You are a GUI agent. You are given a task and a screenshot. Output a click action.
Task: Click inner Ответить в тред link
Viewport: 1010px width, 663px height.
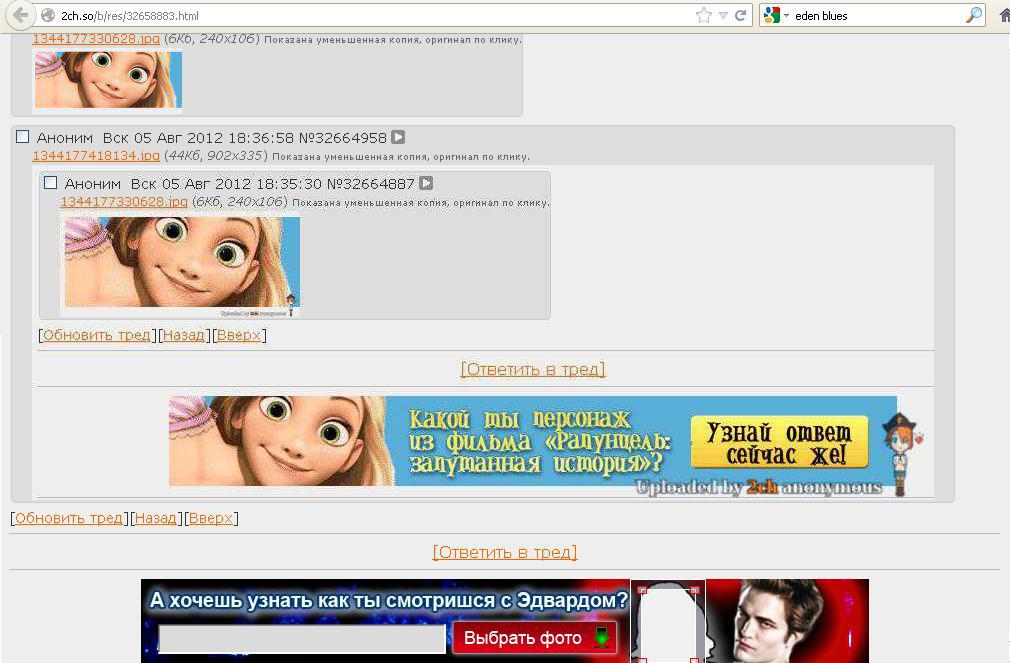[x=533, y=369]
